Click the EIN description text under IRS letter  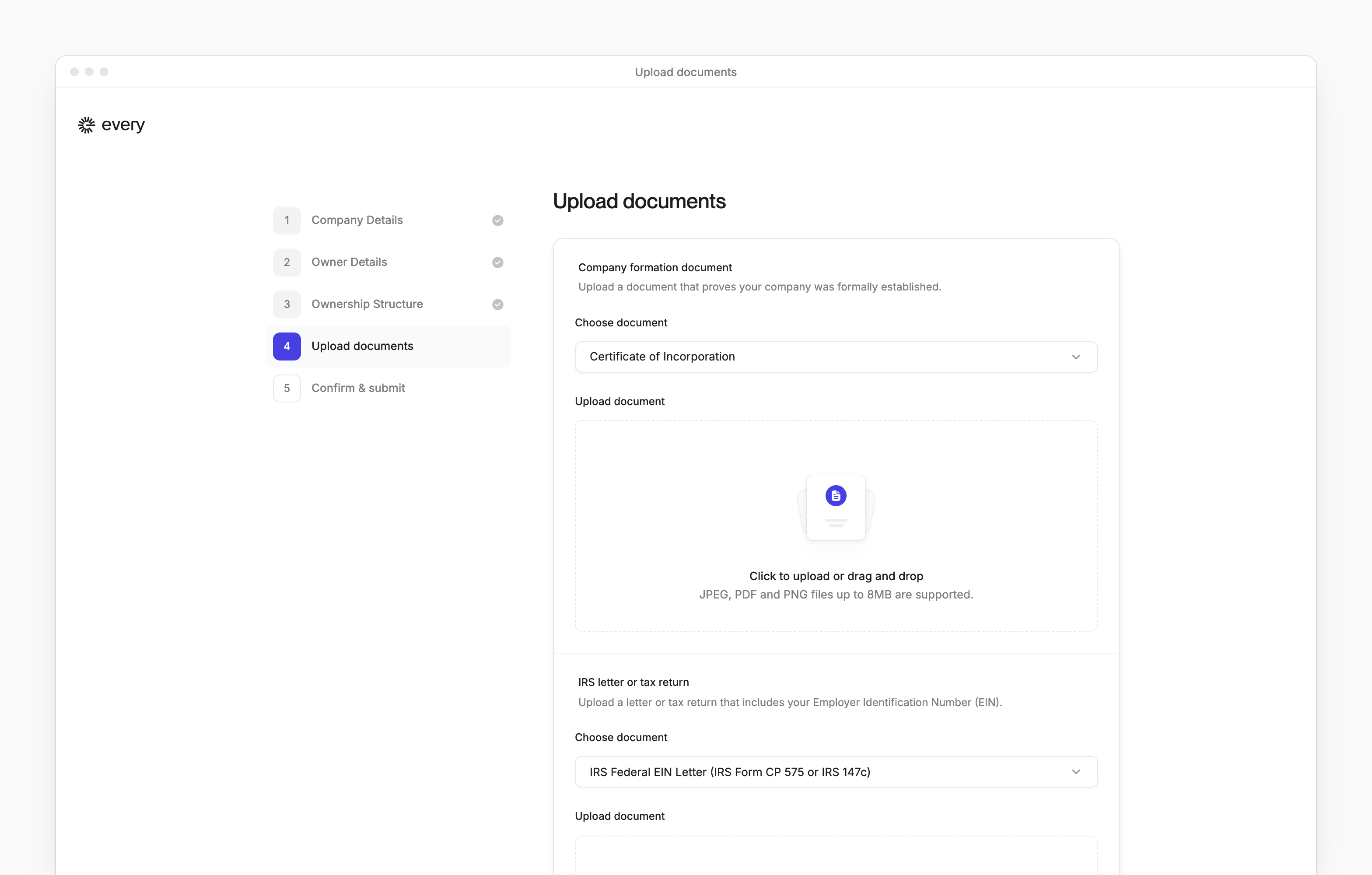point(790,702)
